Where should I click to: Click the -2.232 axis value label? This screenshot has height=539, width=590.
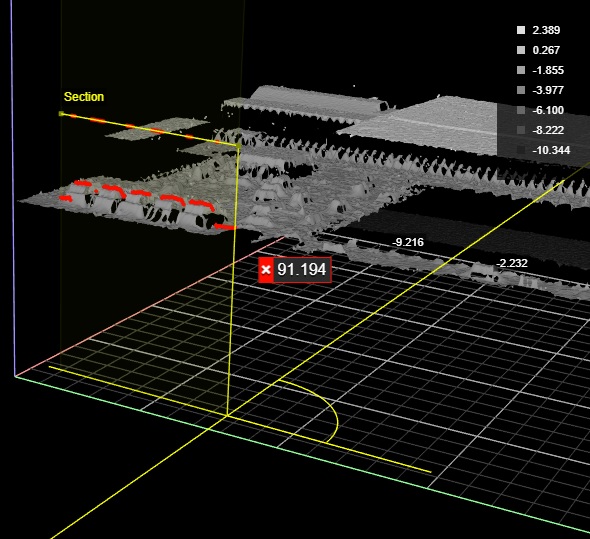(x=512, y=263)
